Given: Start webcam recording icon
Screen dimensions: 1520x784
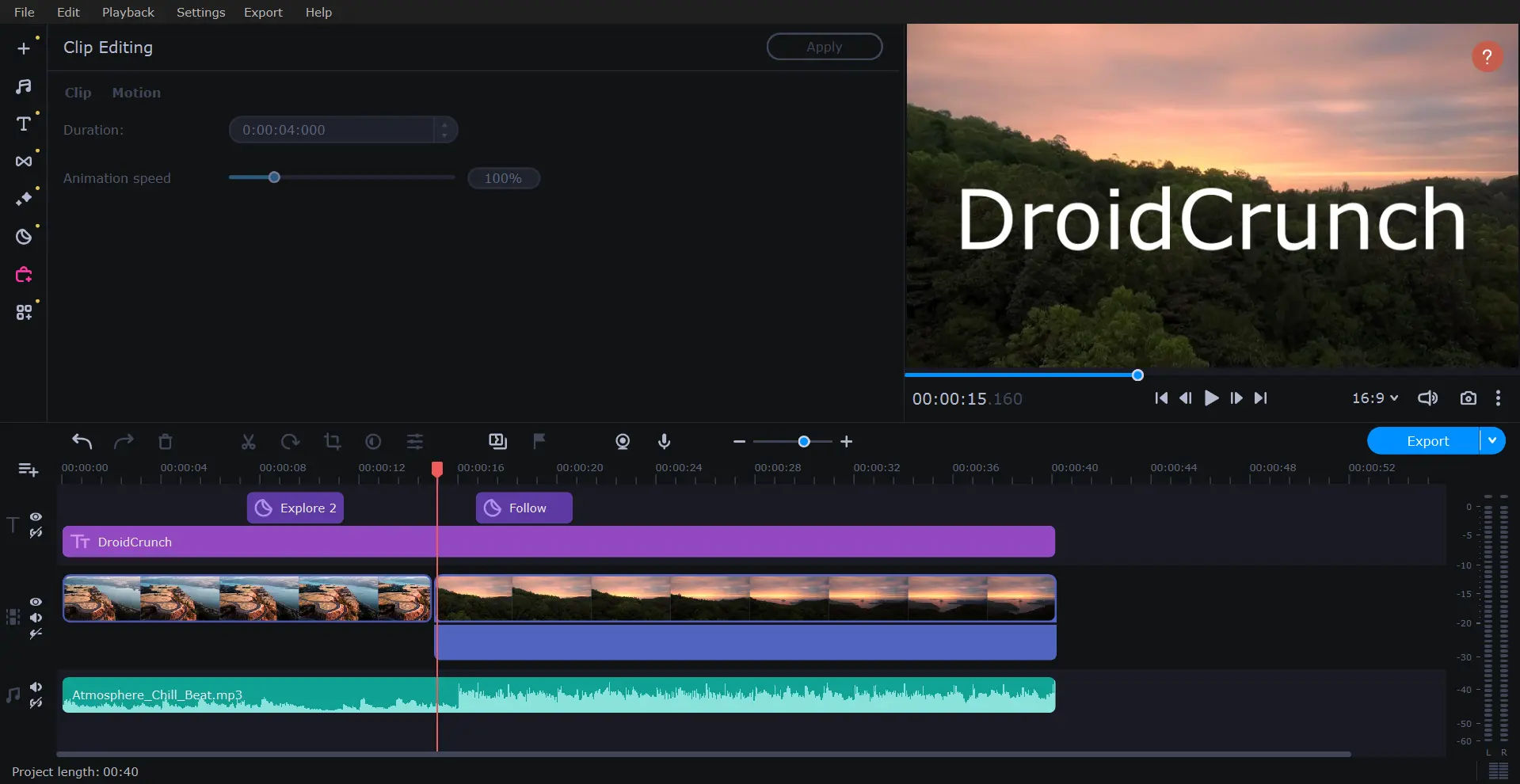Looking at the screenshot, I should [x=623, y=441].
